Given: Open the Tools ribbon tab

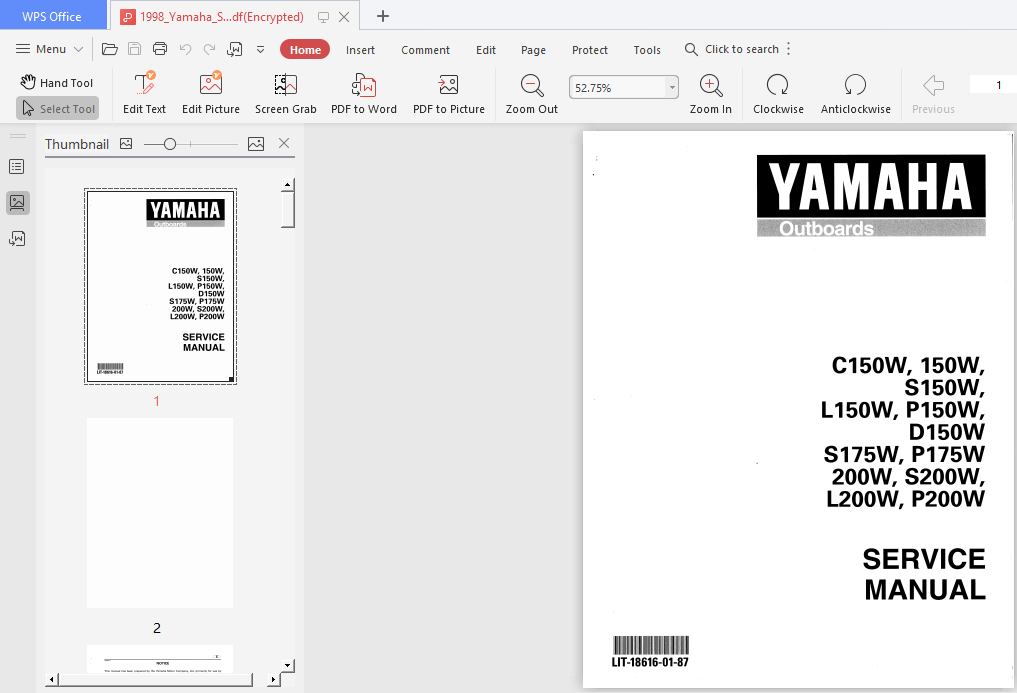Looking at the screenshot, I should pyautogui.click(x=647, y=50).
